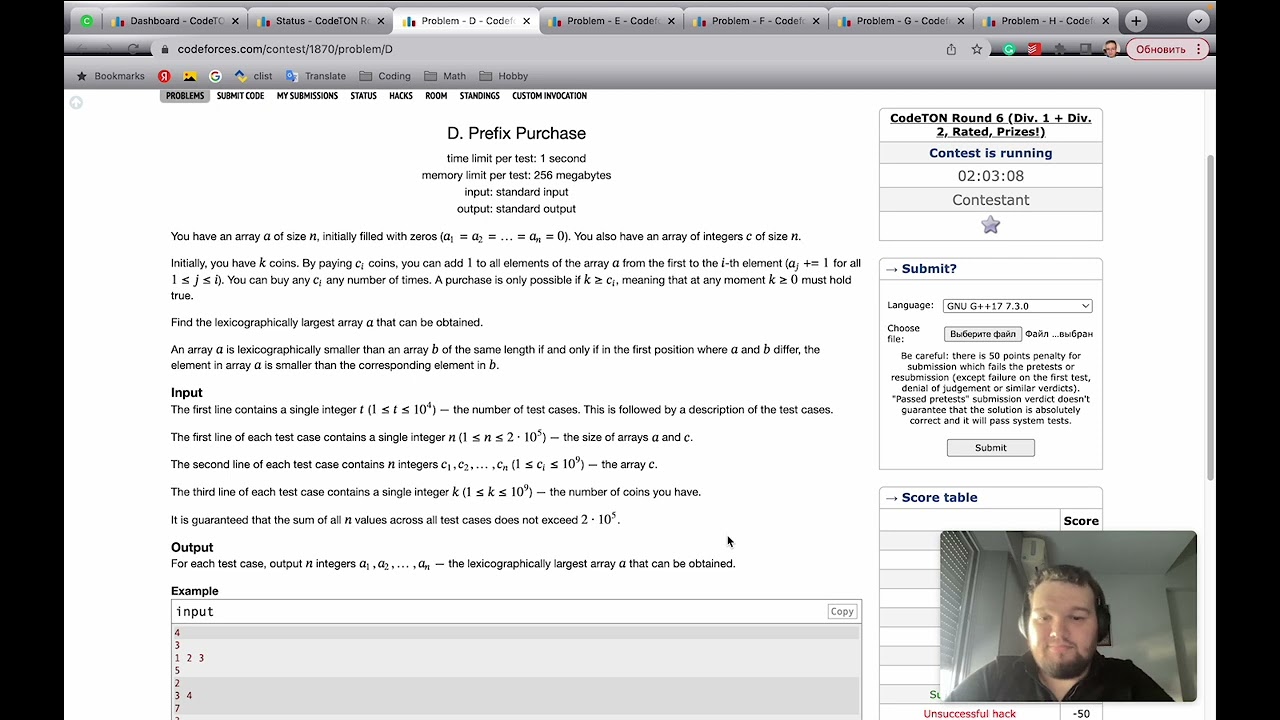
Task: Open the Language compiler dropdown
Action: [1017, 306]
